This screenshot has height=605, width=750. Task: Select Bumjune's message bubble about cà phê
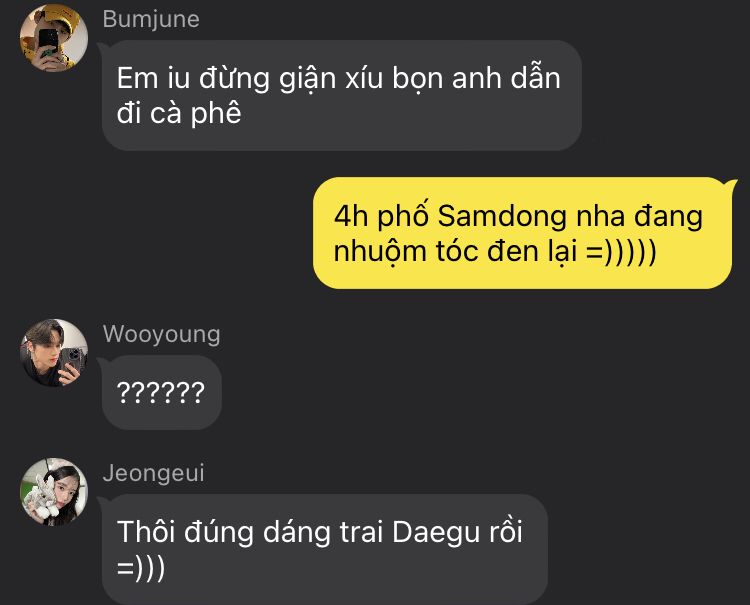click(342, 95)
